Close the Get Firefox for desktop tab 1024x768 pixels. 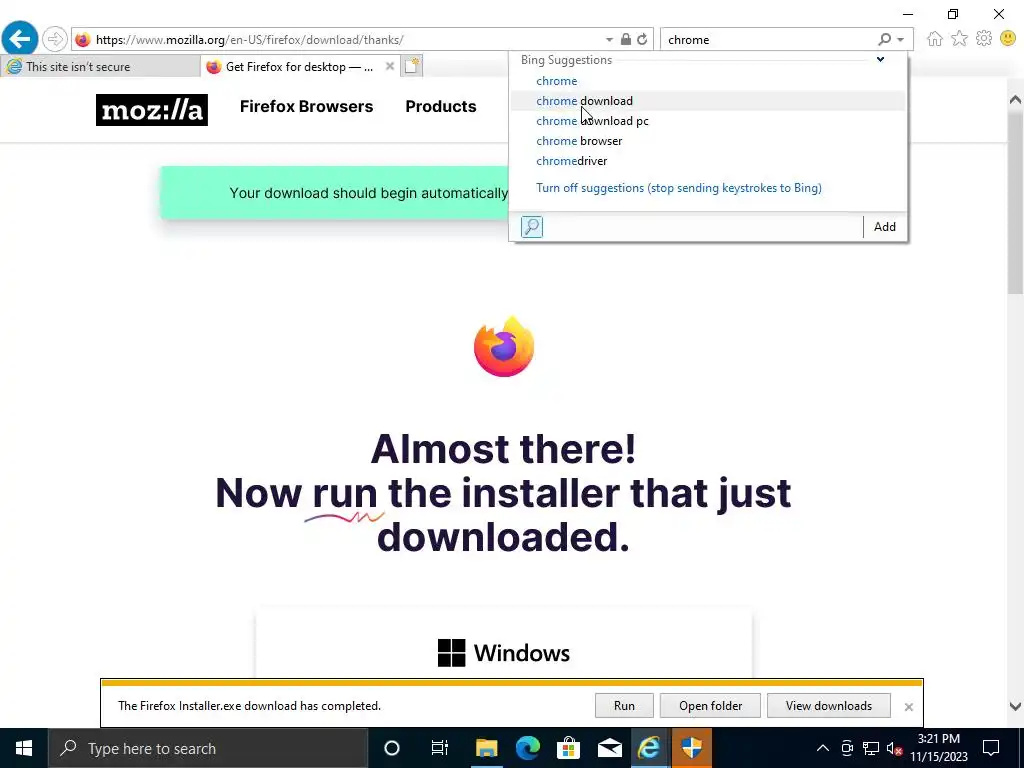(390, 66)
